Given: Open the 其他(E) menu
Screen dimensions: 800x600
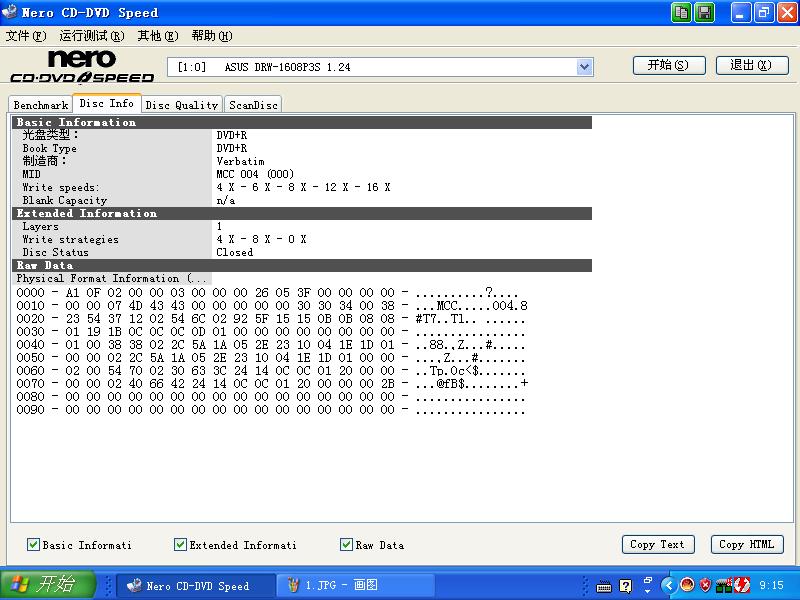Looking at the screenshot, I should pos(158,36).
